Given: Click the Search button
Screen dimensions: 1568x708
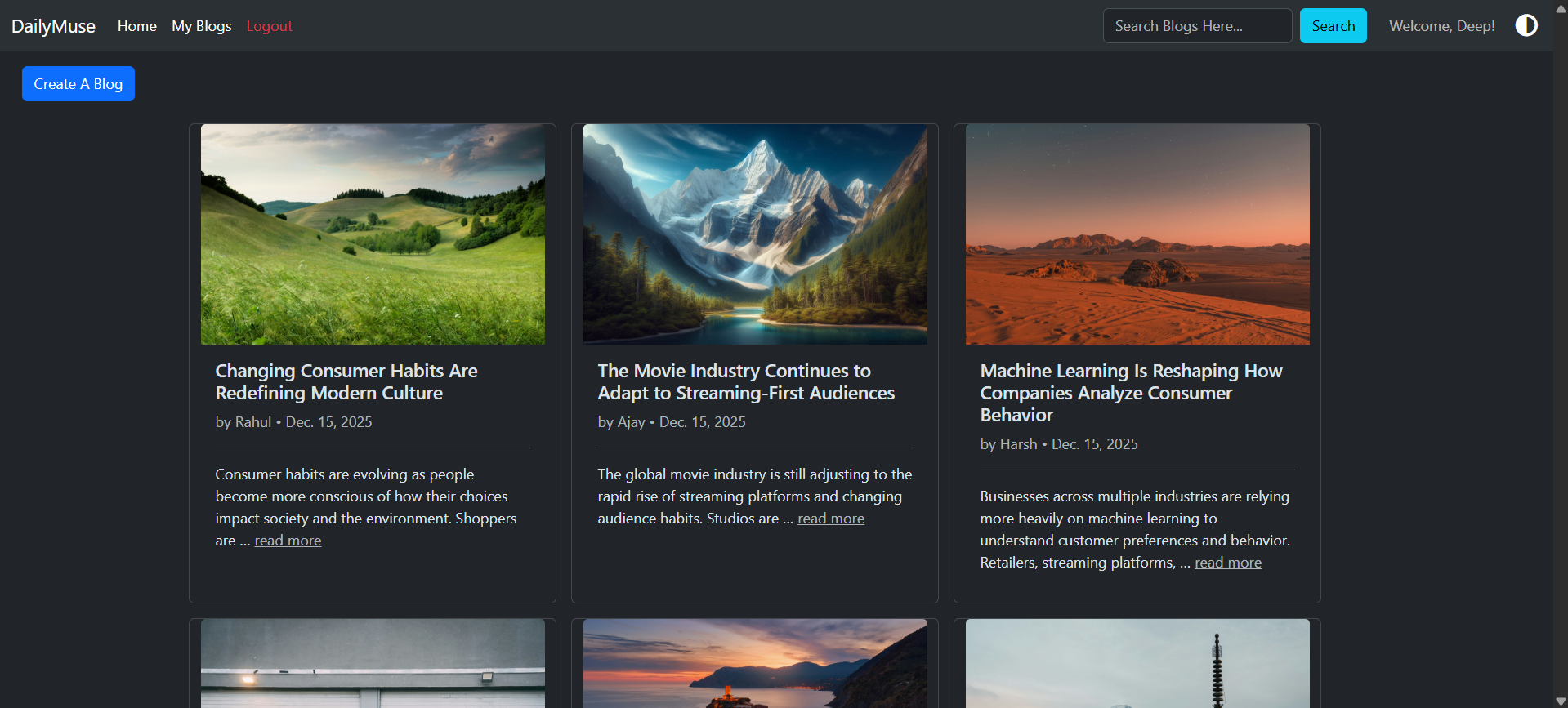Looking at the screenshot, I should [1333, 26].
